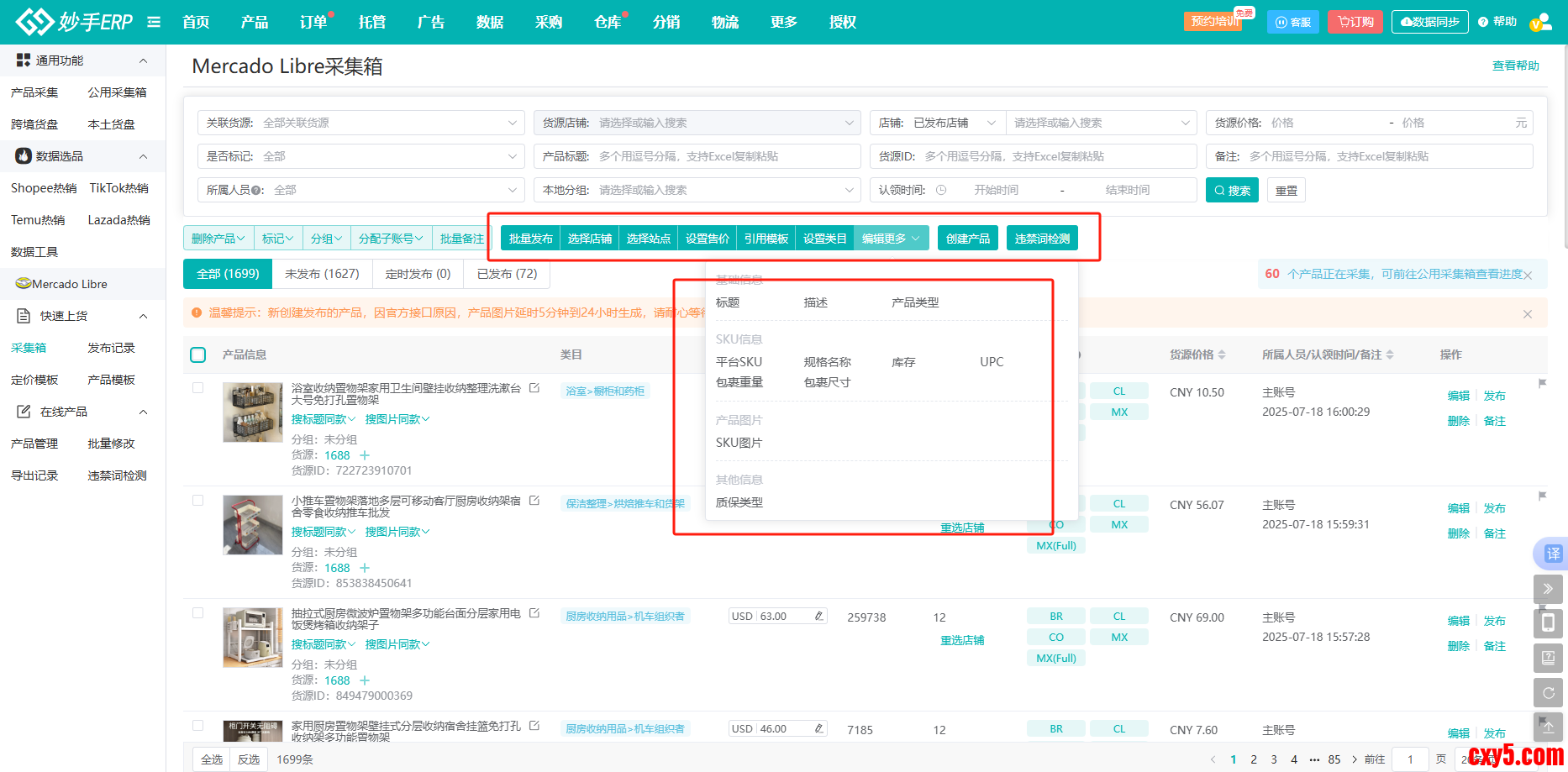Click the 搜索 search button
Viewport: 1568px width, 772px height.
(x=1232, y=191)
